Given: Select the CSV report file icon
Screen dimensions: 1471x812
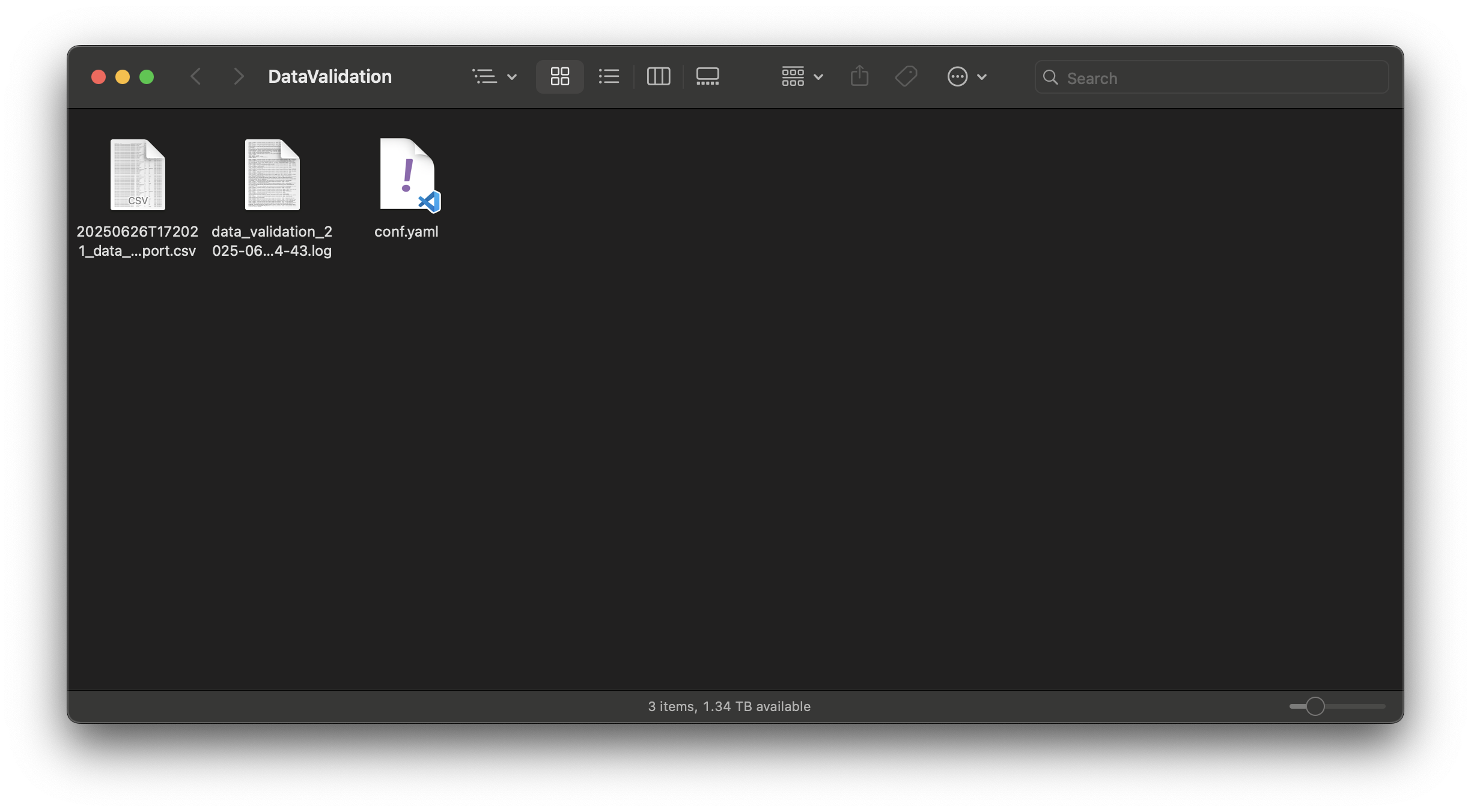Looking at the screenshot, I should (138, 175).
